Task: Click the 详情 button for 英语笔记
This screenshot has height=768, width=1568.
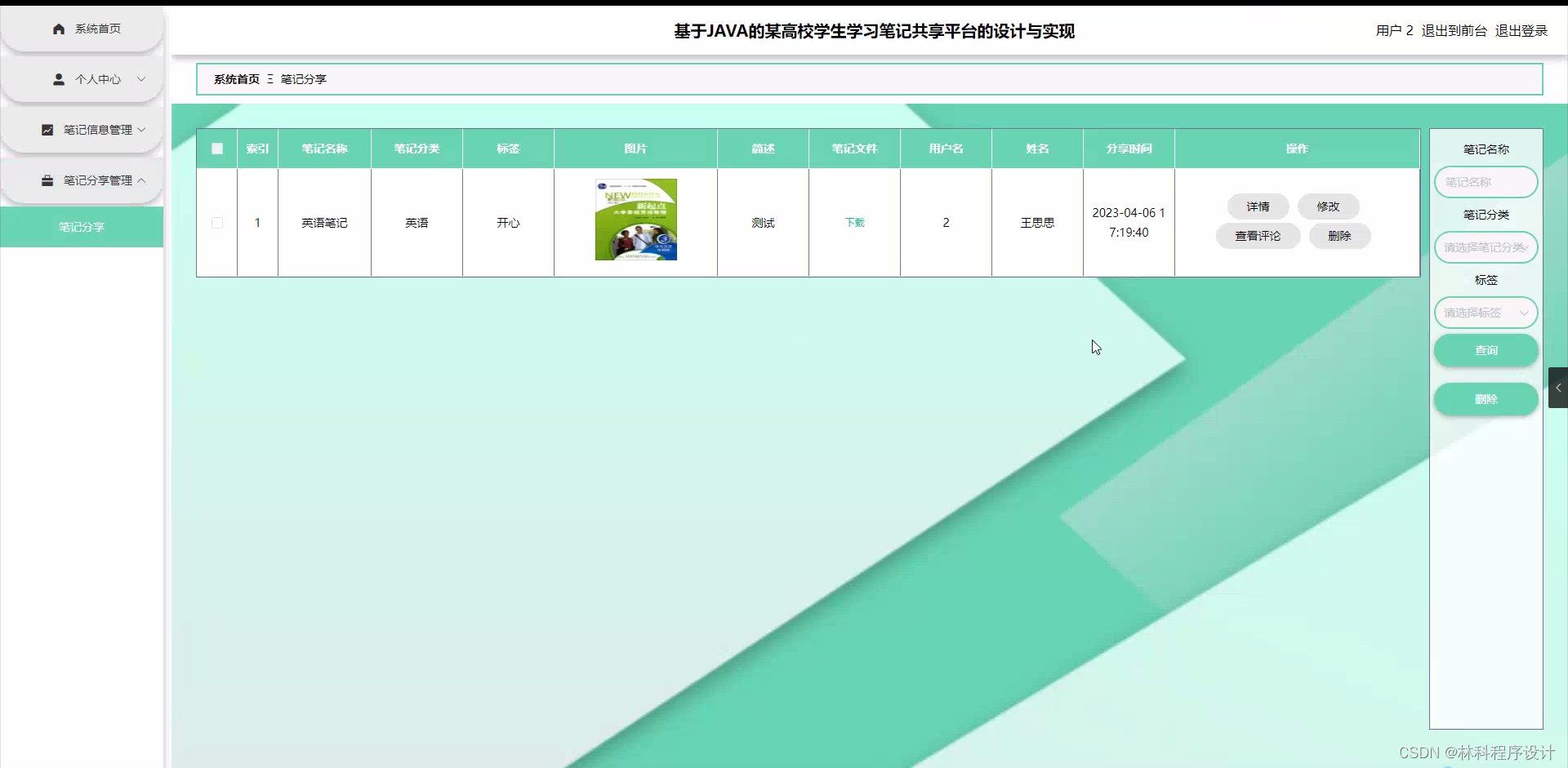Action: [1257, 206]
